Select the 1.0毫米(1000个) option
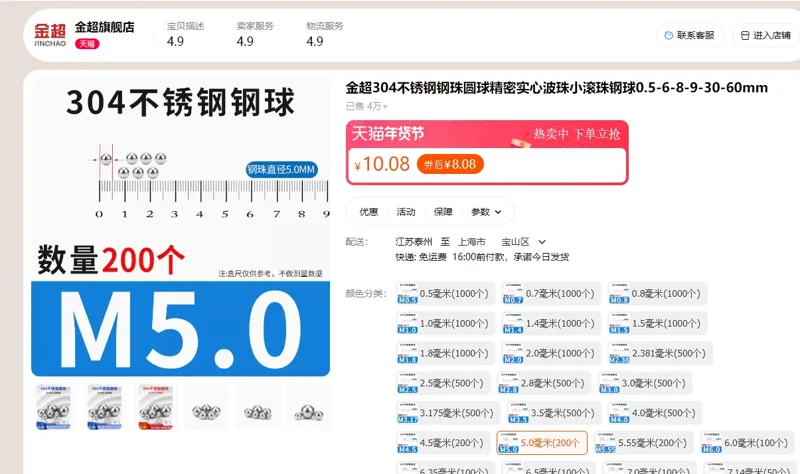 click(x=445, y=323)
